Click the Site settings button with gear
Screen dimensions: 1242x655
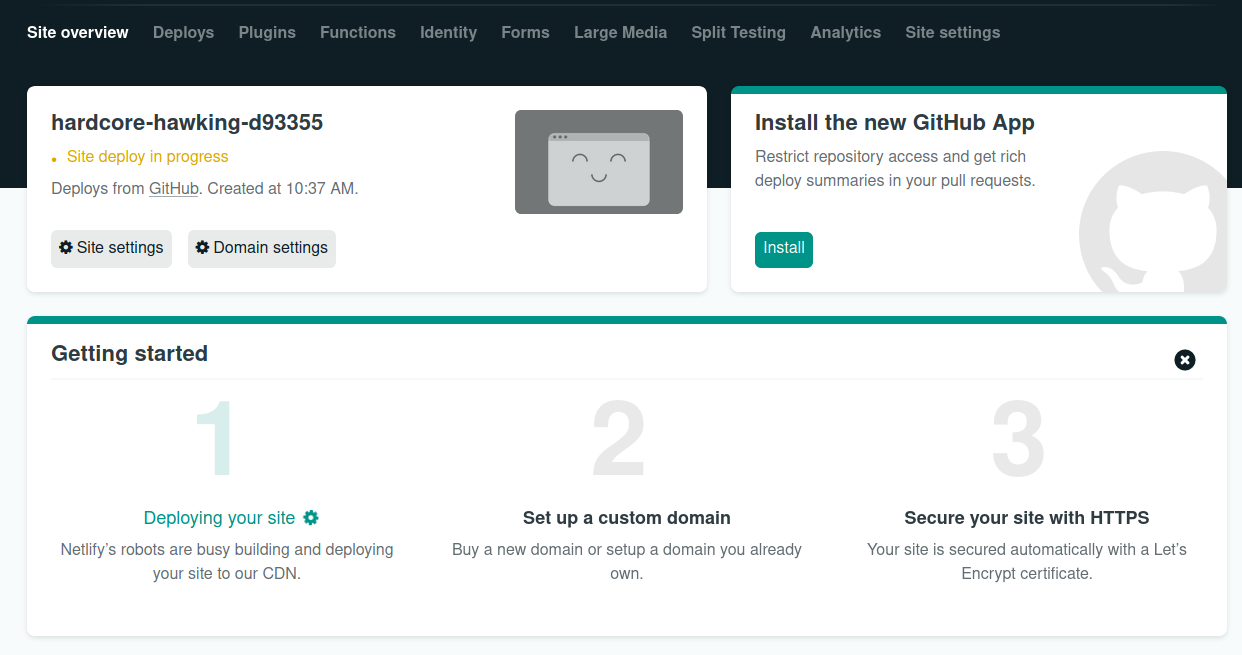click(x=111, y=248)
